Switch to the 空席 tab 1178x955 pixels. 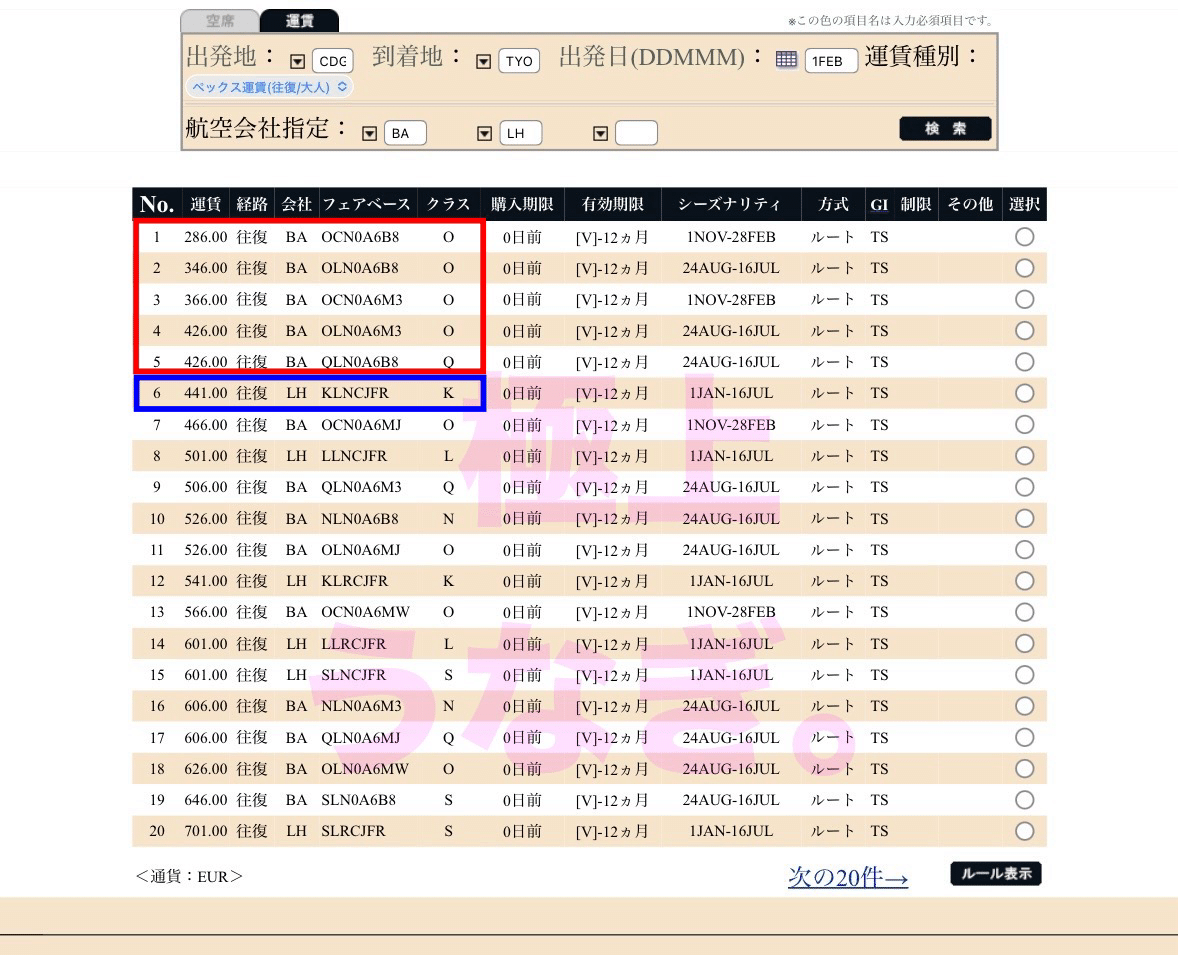219,19
